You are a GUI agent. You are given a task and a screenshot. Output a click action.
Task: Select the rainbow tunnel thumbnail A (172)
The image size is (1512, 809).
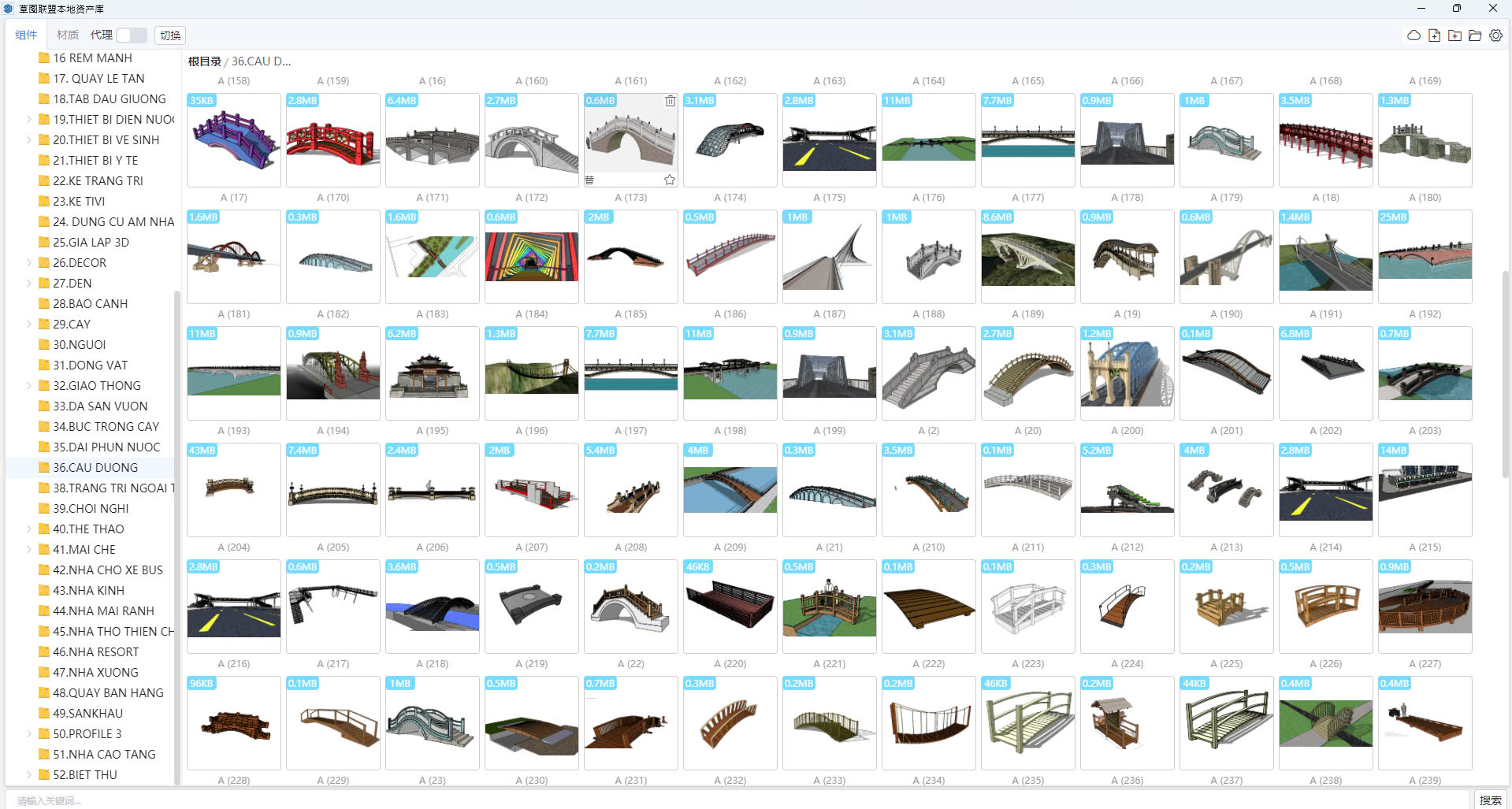(532, 256)
